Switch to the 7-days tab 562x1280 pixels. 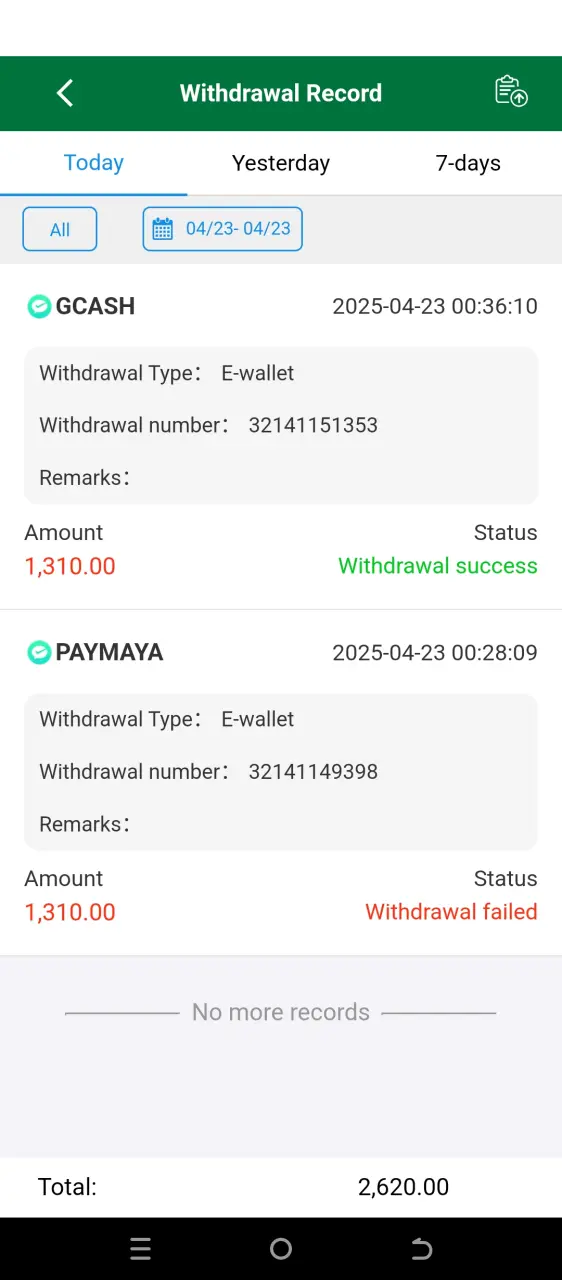coord(468,163)
